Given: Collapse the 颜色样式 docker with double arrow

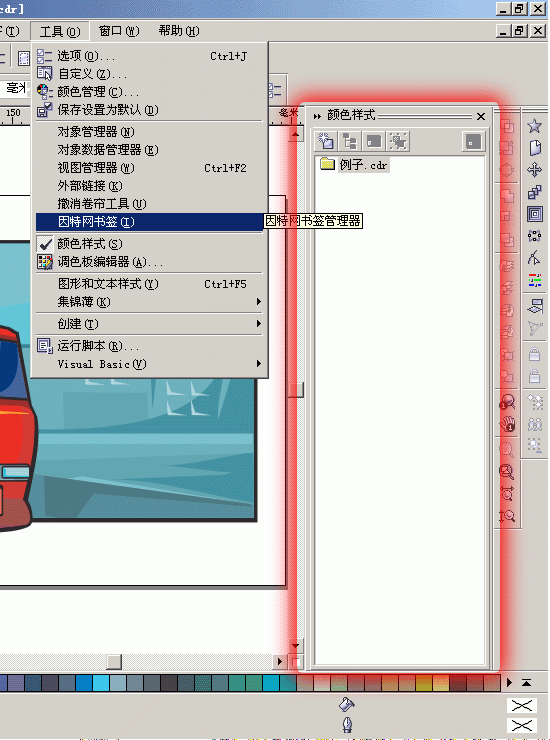Looking at the screenshot, I should [317, 116].
